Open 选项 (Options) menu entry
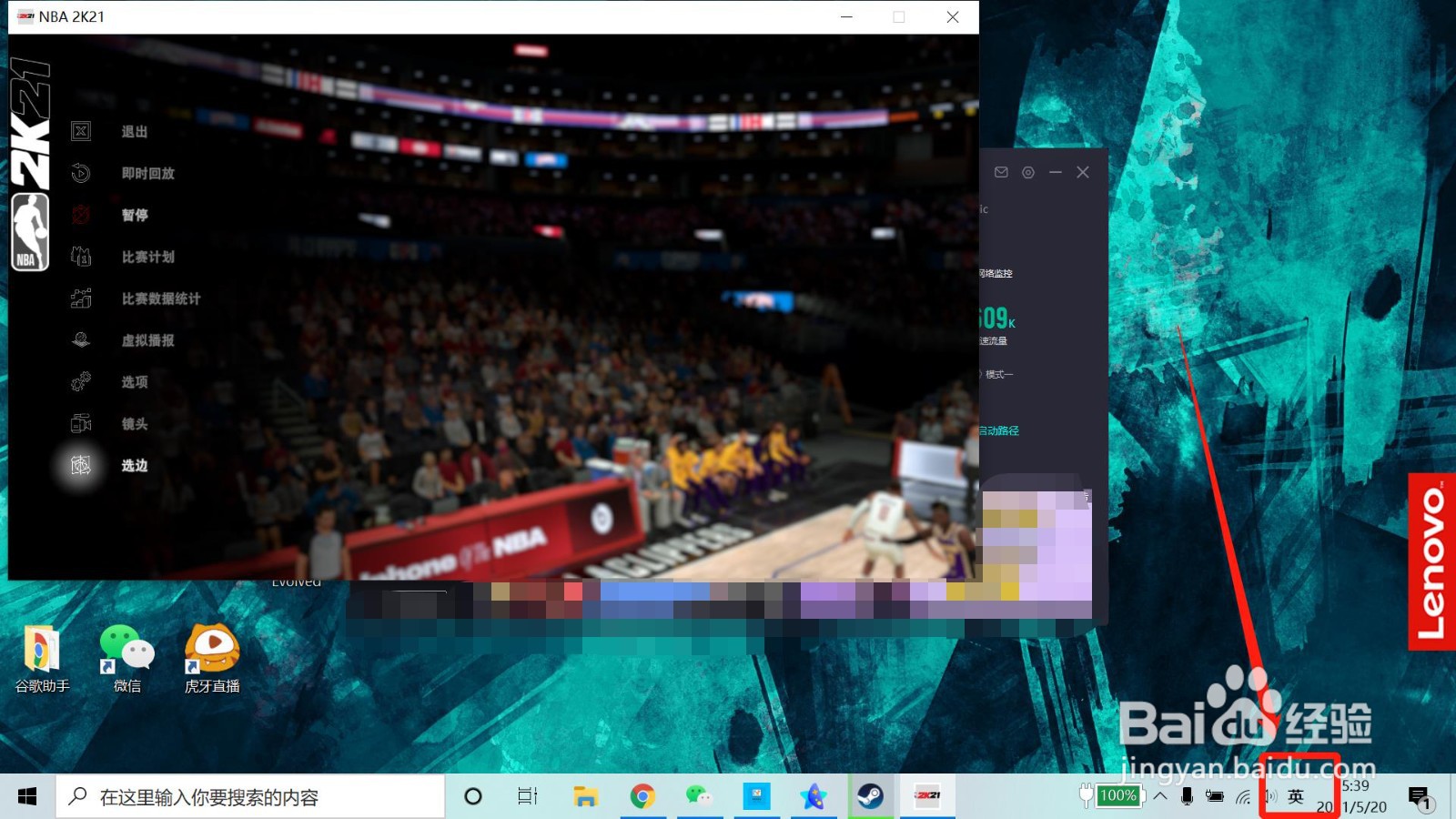The height and width of the screenshot is (819, 1456). click(x=135, y=382)
